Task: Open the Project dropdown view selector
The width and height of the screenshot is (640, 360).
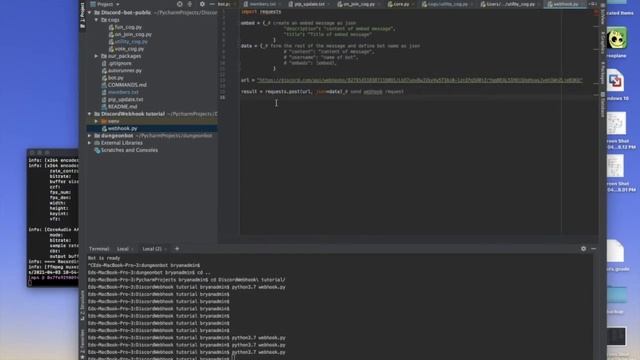Action: click(x=104, y=4)
